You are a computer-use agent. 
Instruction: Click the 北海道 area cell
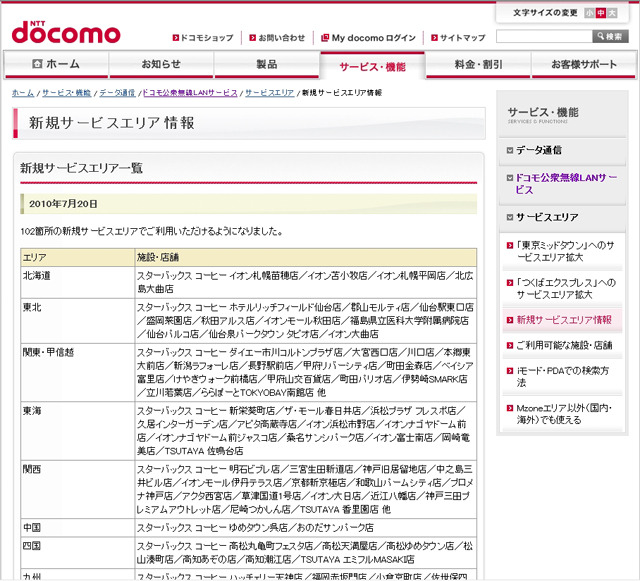[78, 283]
